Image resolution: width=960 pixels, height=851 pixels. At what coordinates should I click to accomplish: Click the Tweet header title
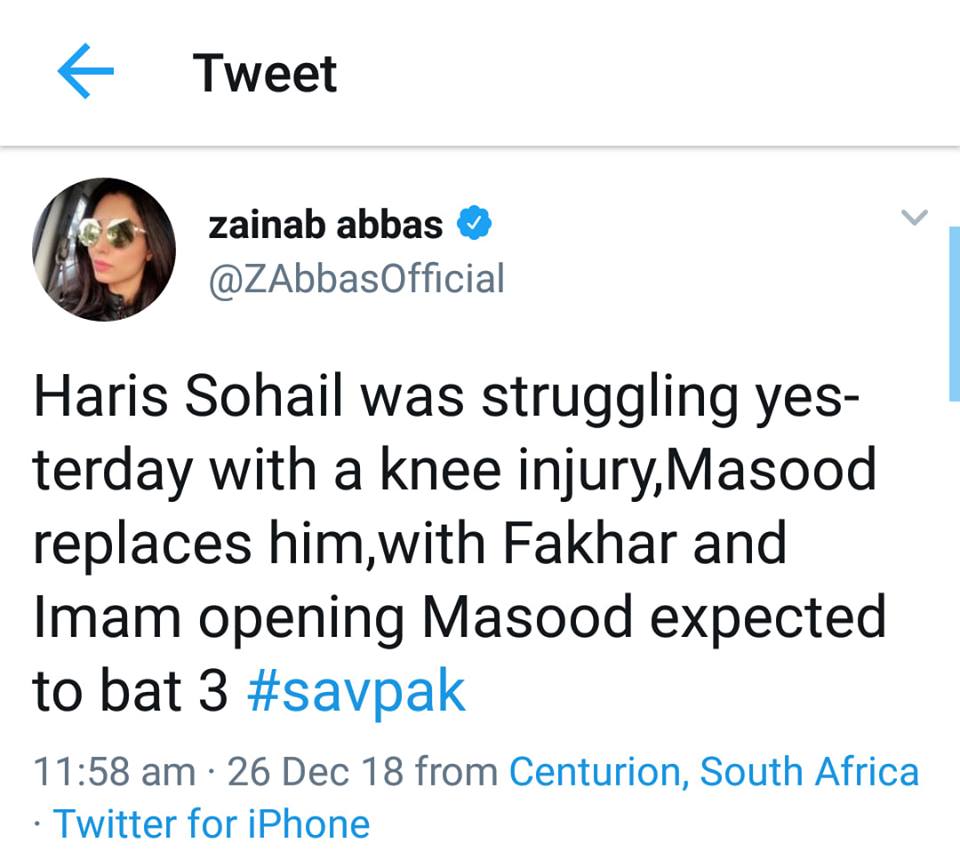coord(266,72)
